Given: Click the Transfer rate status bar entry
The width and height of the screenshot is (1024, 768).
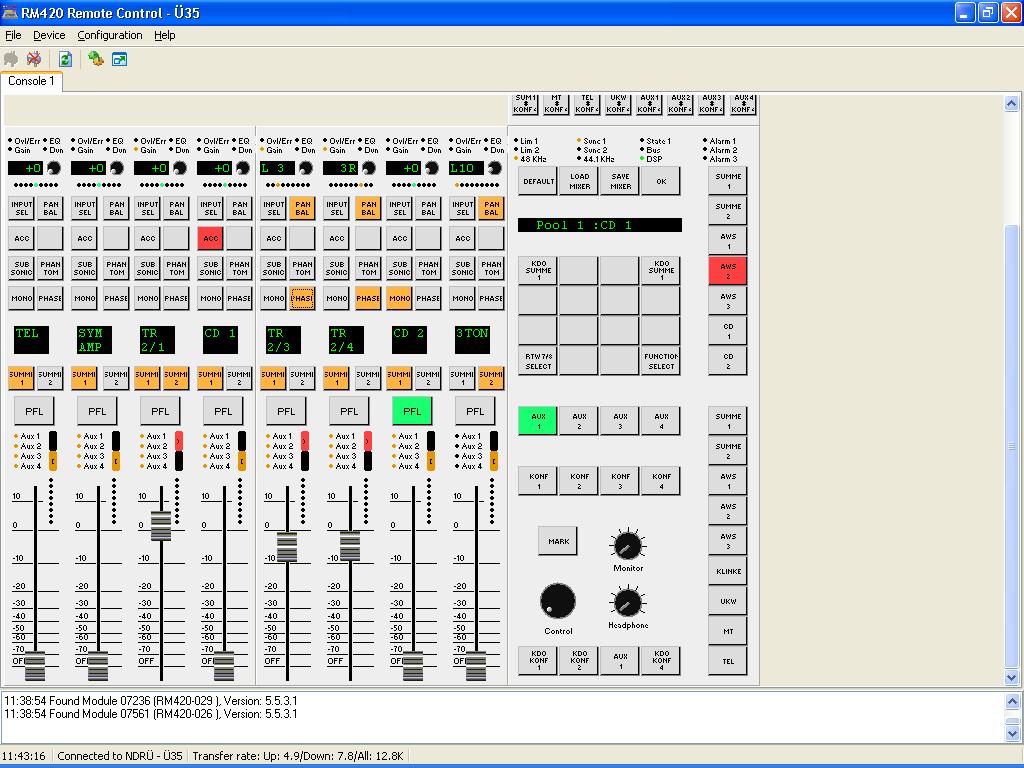Looking at the screenshot, I should pyautogui.click(x=298, y=756).
